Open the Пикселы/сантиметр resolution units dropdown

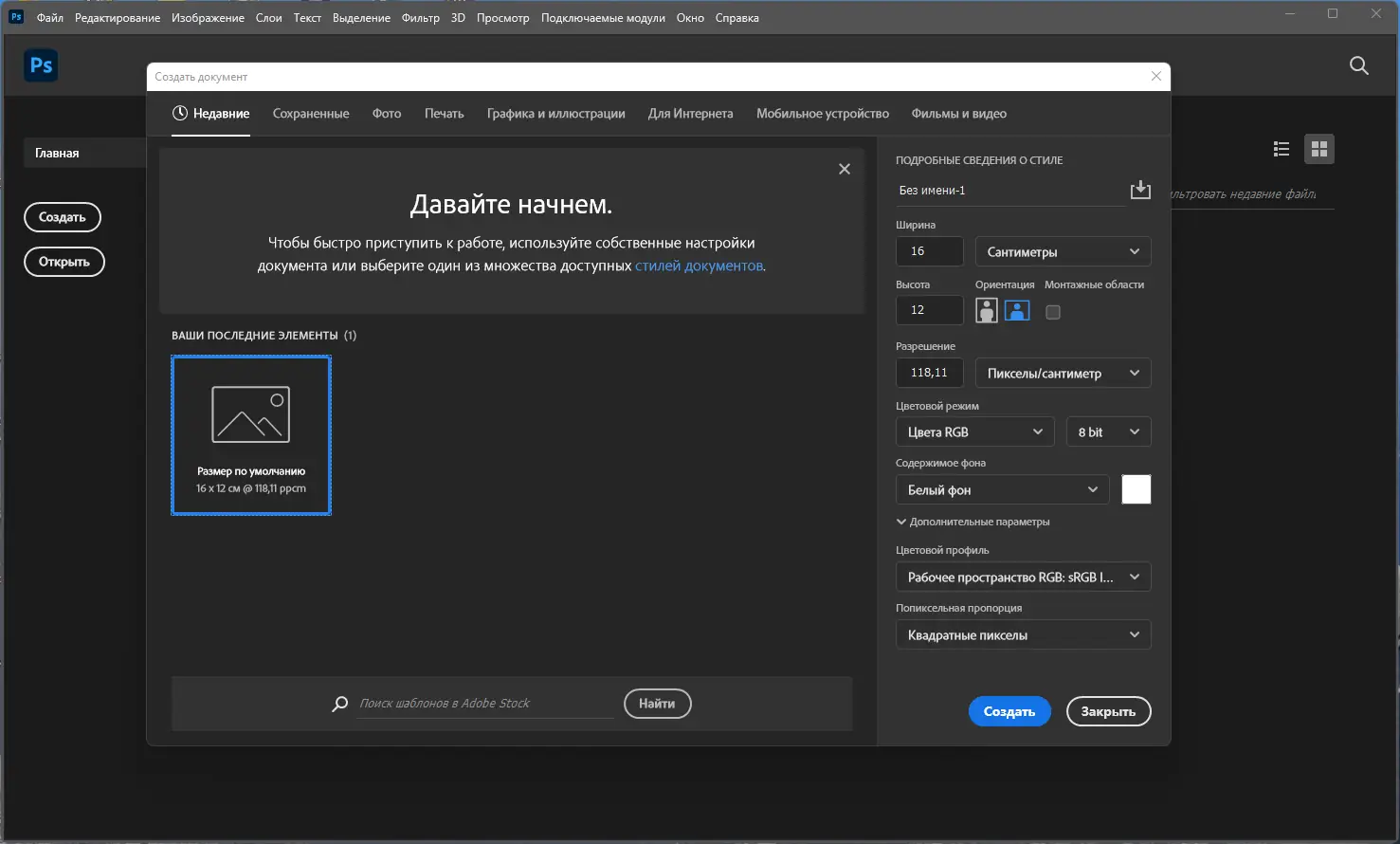tap(1063, 373)
